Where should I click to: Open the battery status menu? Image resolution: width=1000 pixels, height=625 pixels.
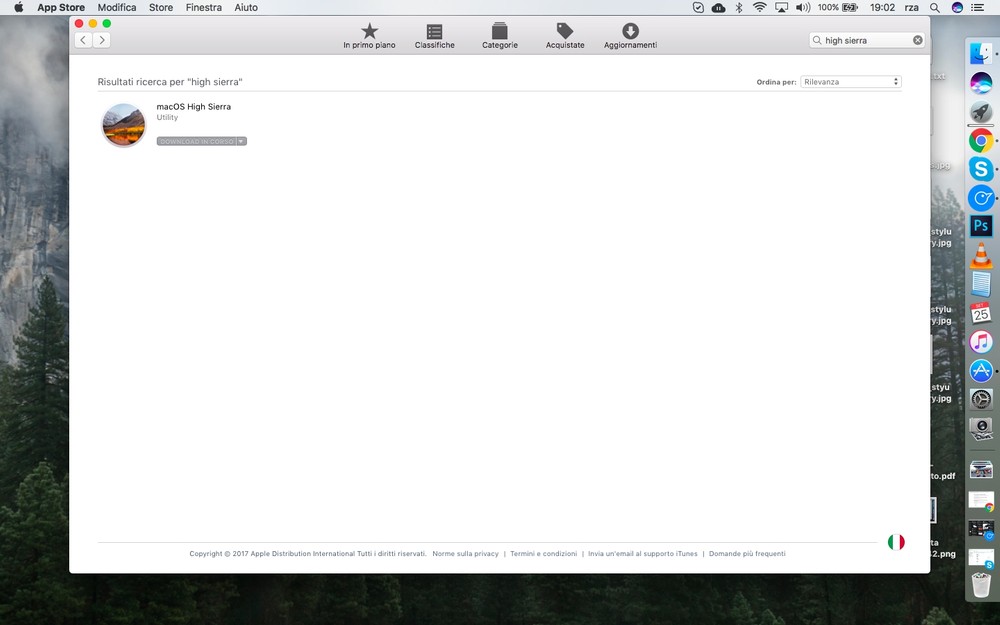point(838,8)
